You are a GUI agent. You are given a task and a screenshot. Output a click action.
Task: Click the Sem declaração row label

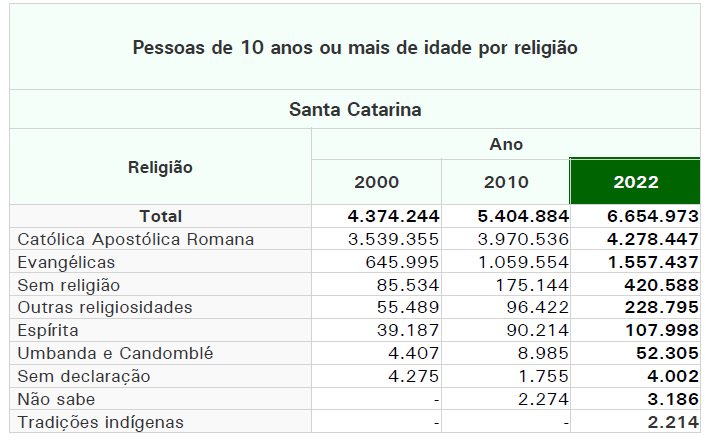click(84, 376)
